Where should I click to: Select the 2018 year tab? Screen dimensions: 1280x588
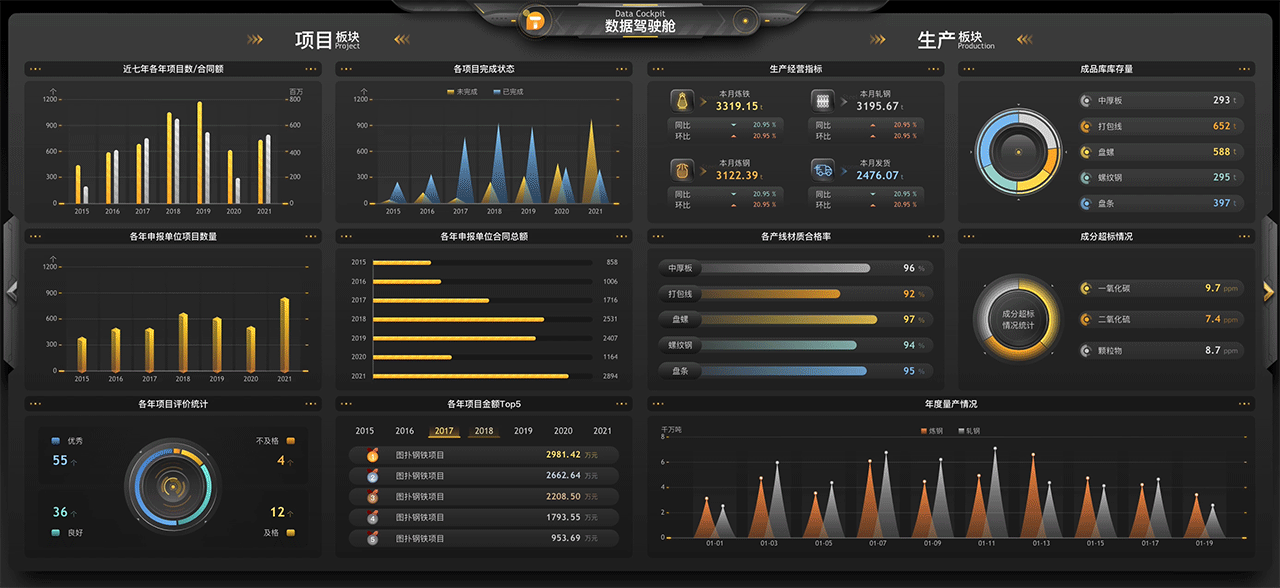pos(484,431)
